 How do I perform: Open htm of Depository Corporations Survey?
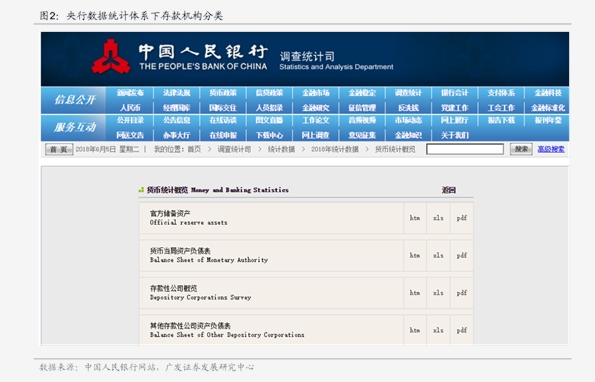(415, 293)
